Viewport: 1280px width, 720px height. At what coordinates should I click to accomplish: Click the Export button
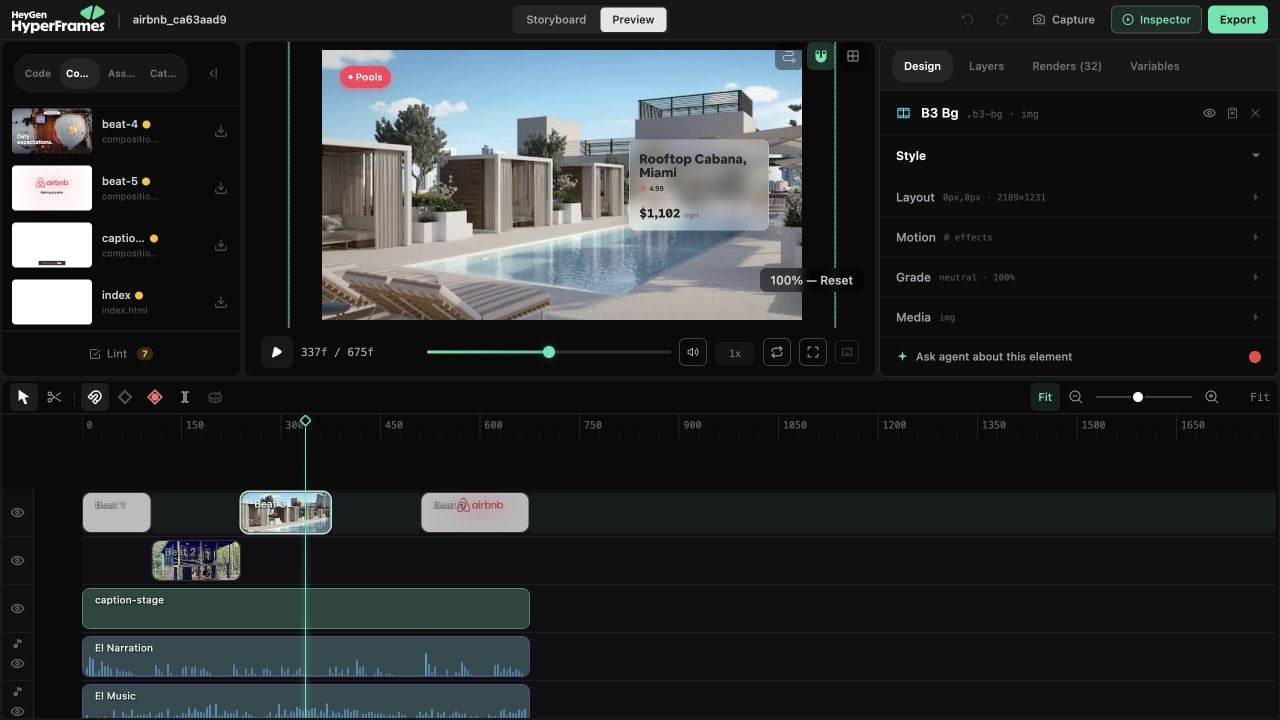point(1237,19)
